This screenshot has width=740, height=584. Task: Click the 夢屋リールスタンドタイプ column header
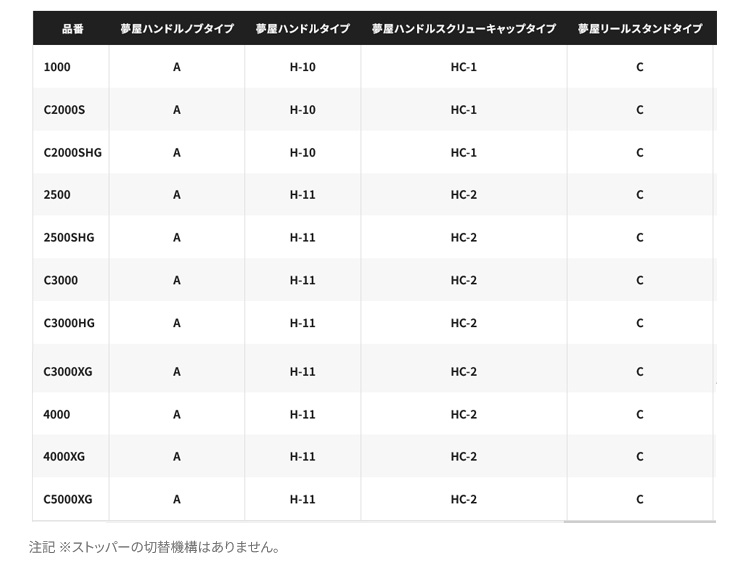tap(640, 29)
